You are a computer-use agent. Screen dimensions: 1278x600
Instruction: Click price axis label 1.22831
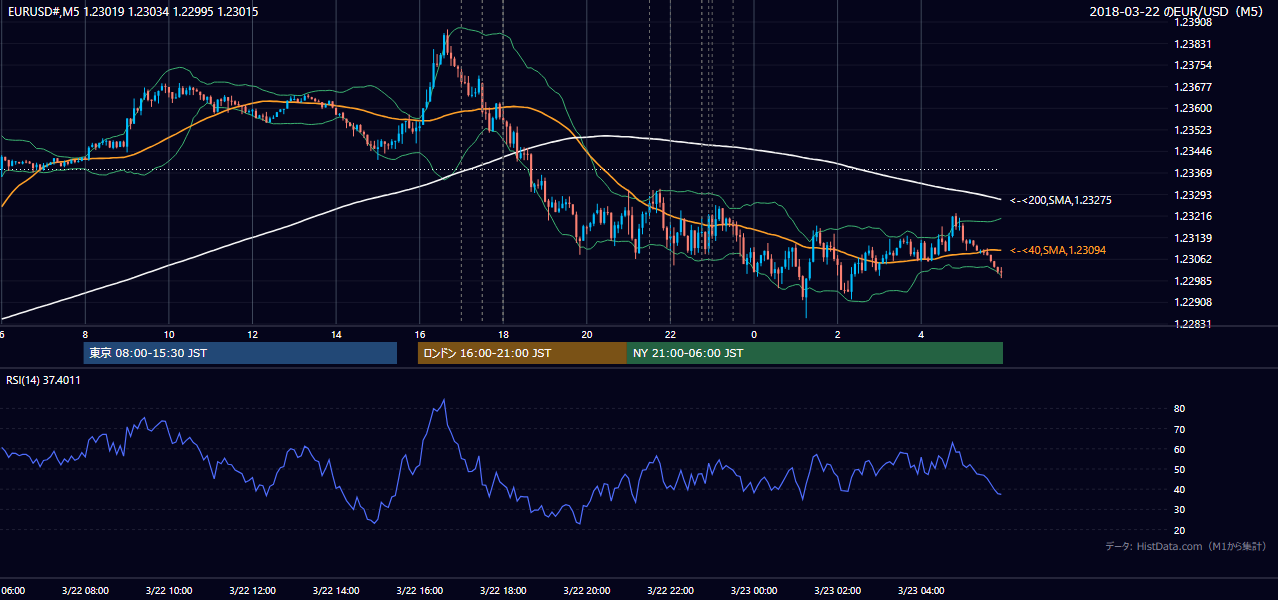(x=1192, y=324)
